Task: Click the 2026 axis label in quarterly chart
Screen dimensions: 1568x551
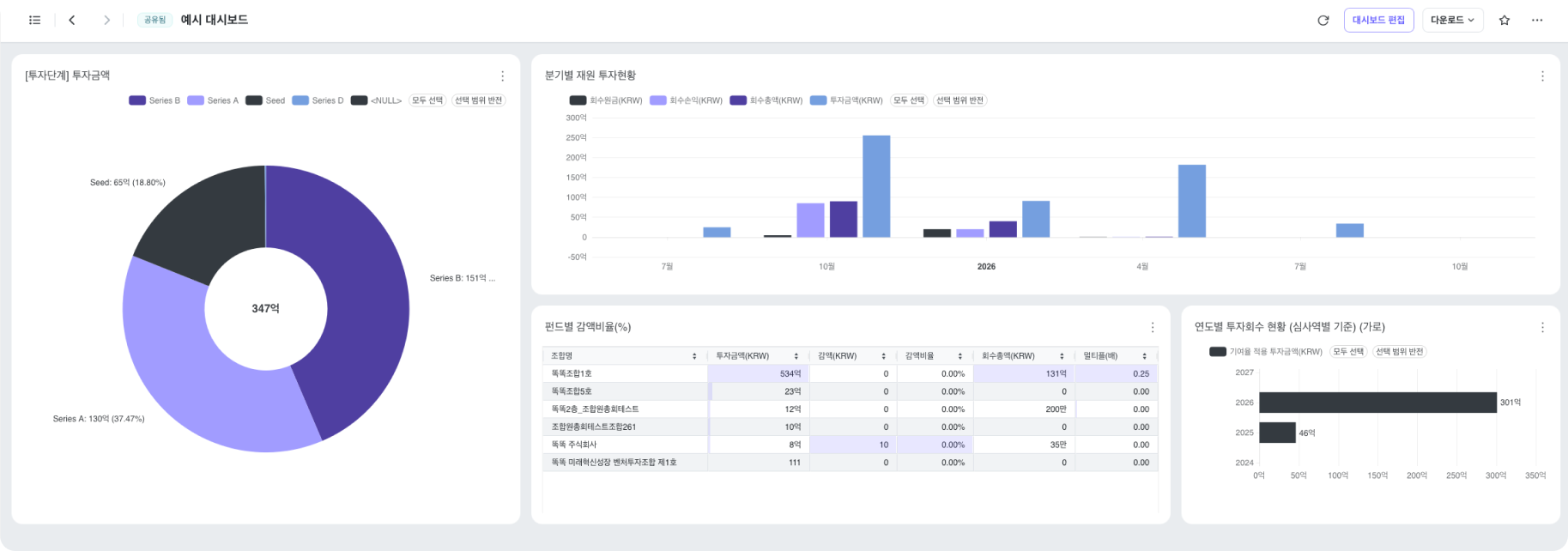Action: 986,267
